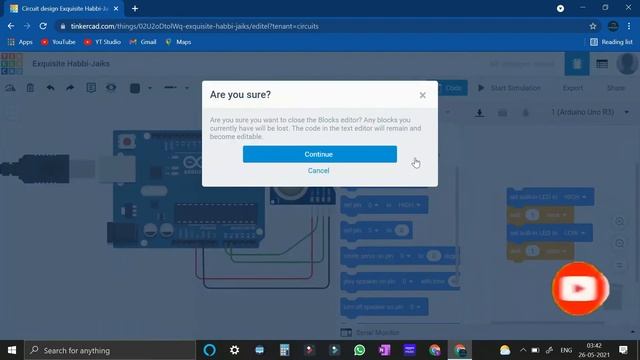Click the debugger bug icon

(x=526, y=113)
